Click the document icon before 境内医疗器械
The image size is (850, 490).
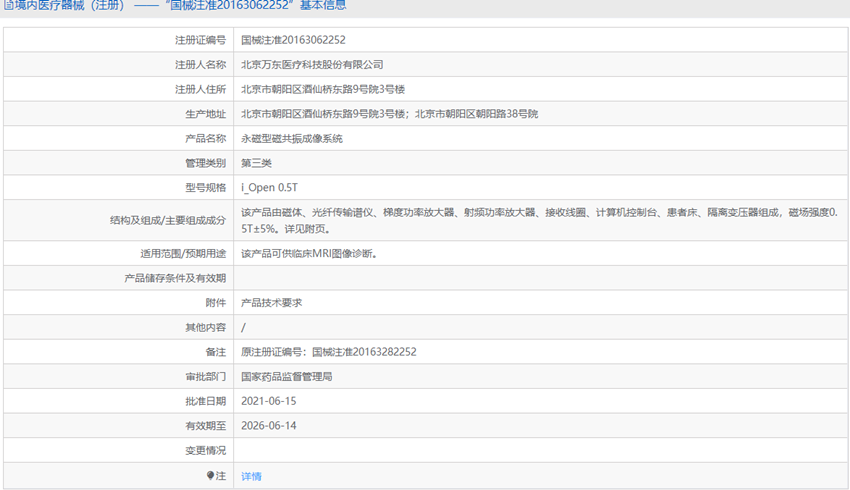pyautogui.click(x=8, y=5)
